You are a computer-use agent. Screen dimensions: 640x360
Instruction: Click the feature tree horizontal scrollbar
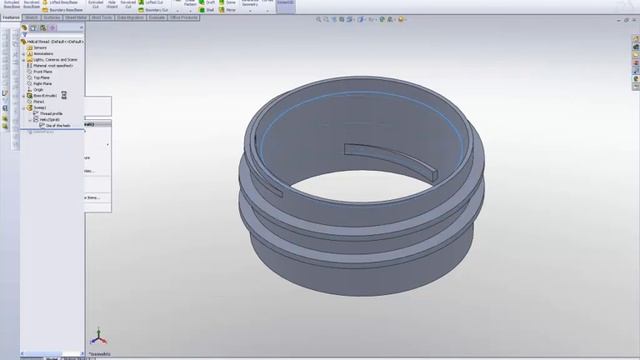52,353
